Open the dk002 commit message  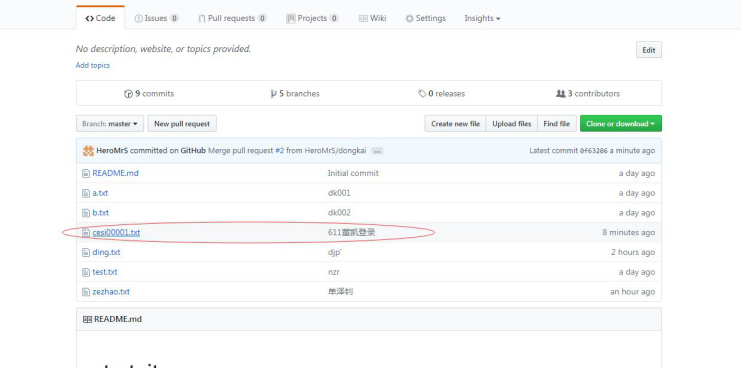(x=339, y=213)
